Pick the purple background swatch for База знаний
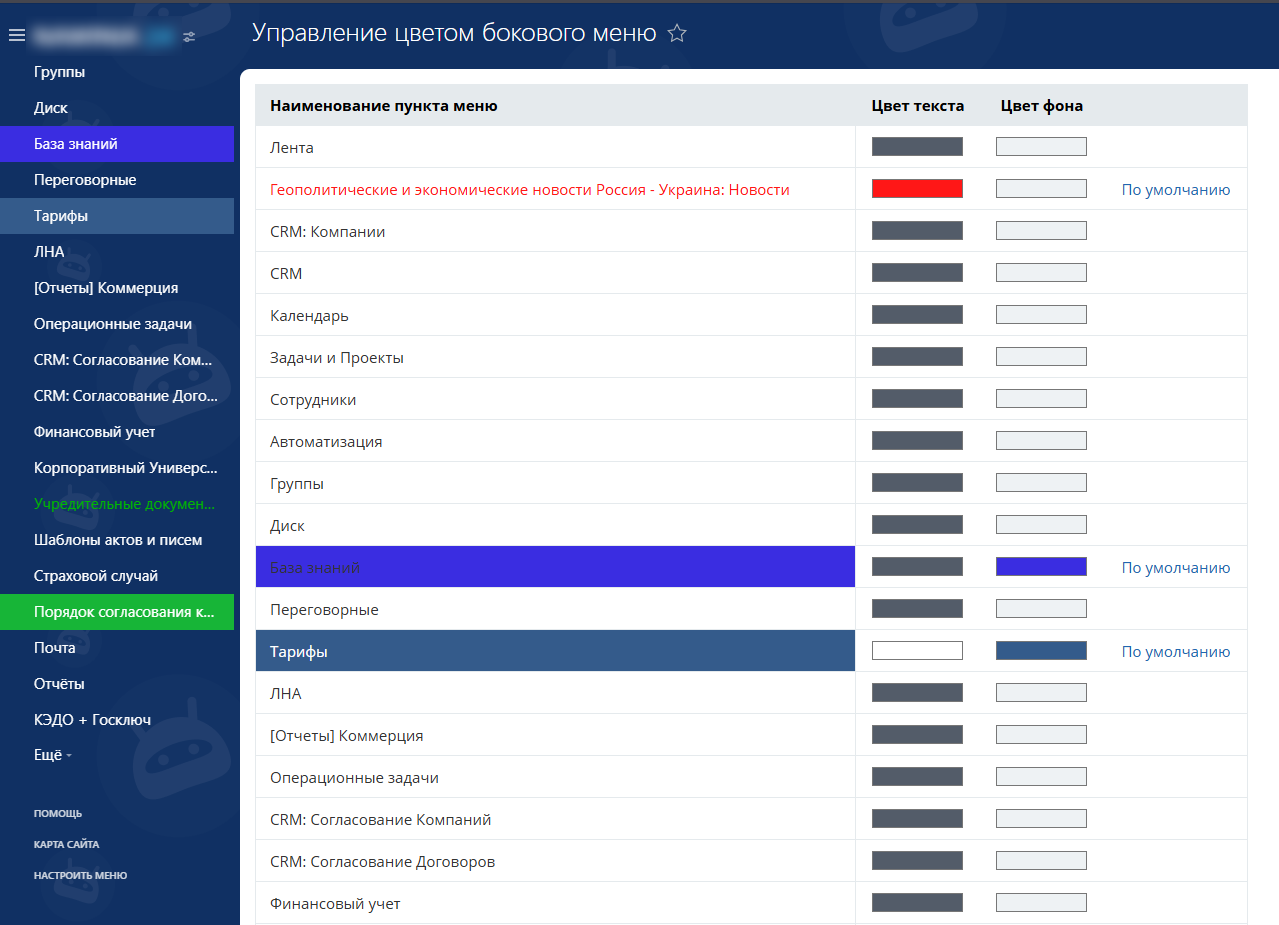The width and height of the screenshot is (1279, 925). click(x=1041, y=567)
